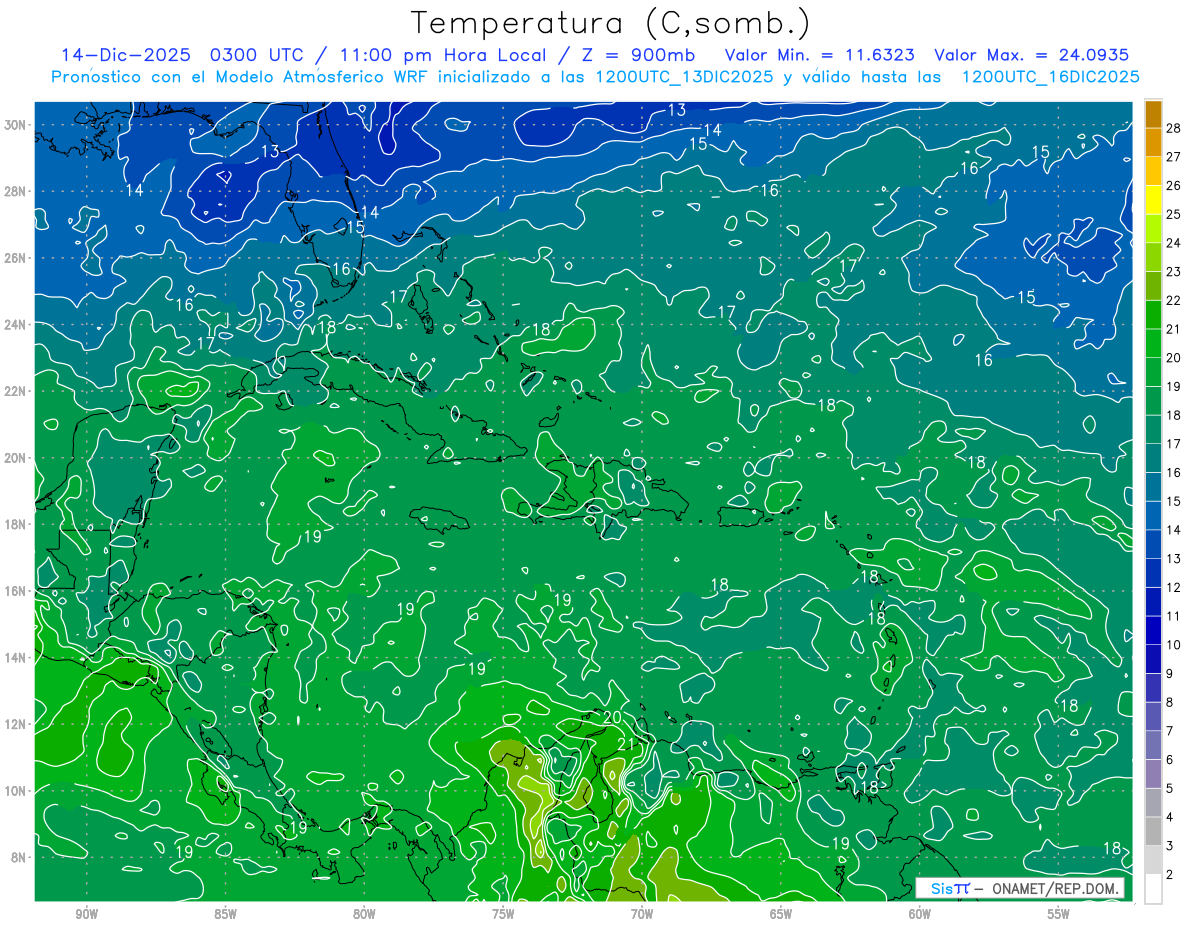1200x927 pixels.
Task: Click the colorbar legend value 25
Action: (1173, 214)
